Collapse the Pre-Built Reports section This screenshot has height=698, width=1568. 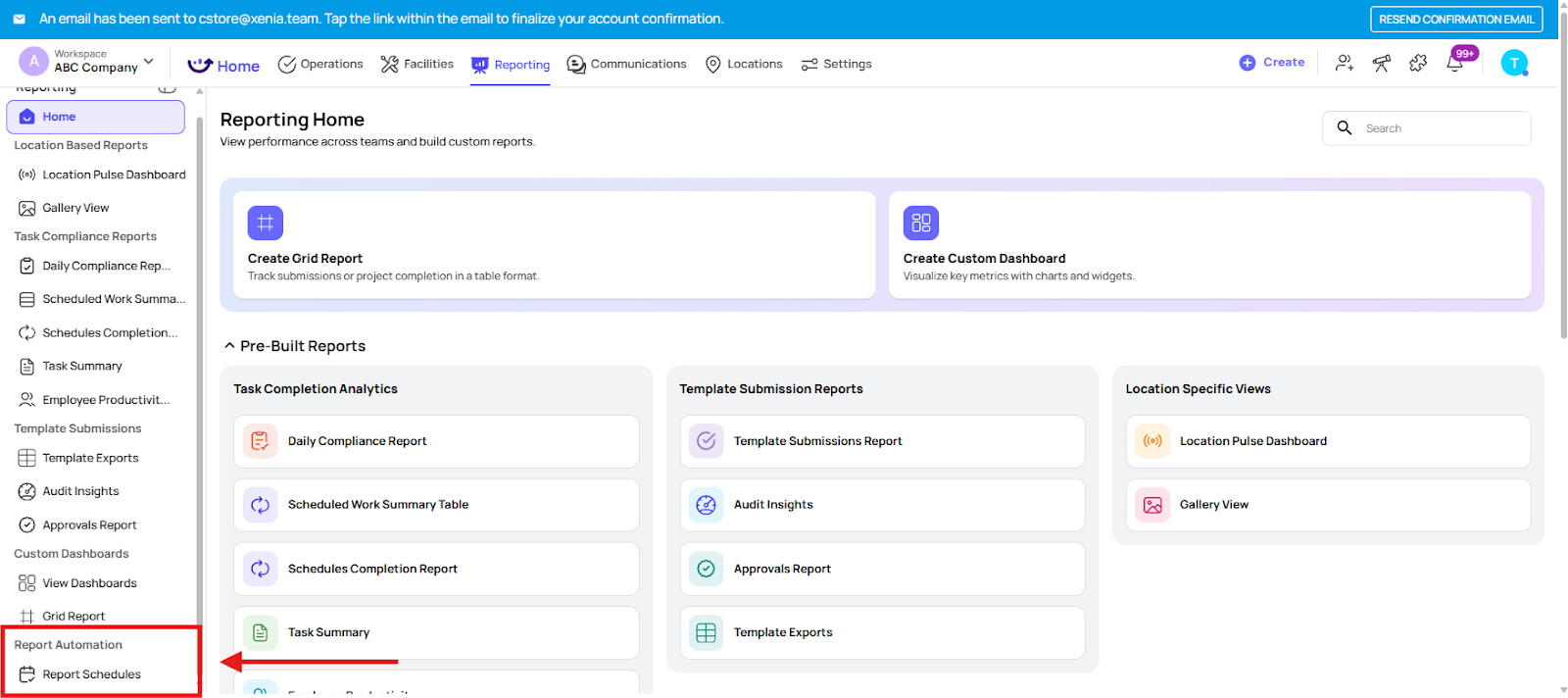coord(230,346)
